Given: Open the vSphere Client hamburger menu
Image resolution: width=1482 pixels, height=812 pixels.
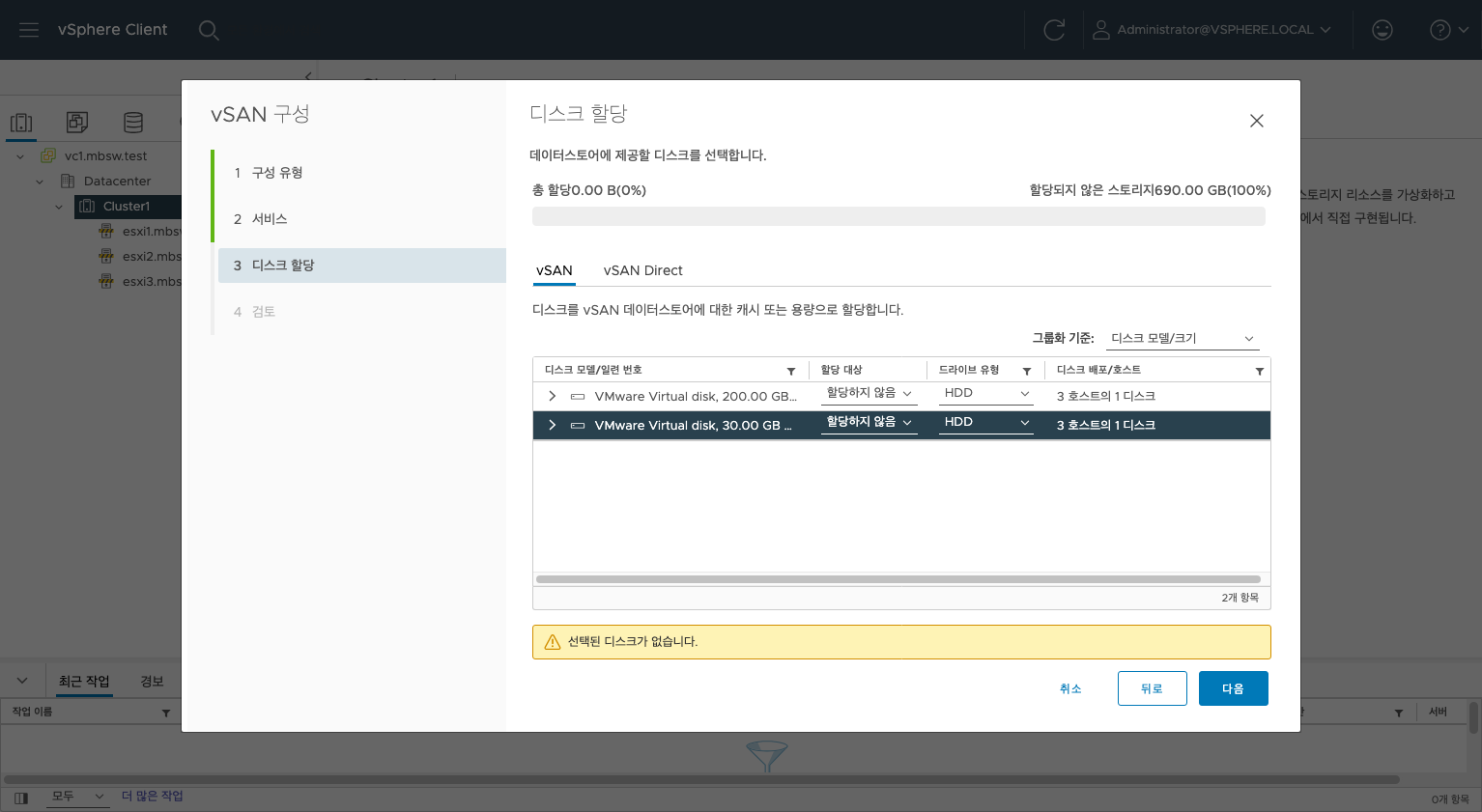Looking at the screenshot, I should click(x=29, y=30).
